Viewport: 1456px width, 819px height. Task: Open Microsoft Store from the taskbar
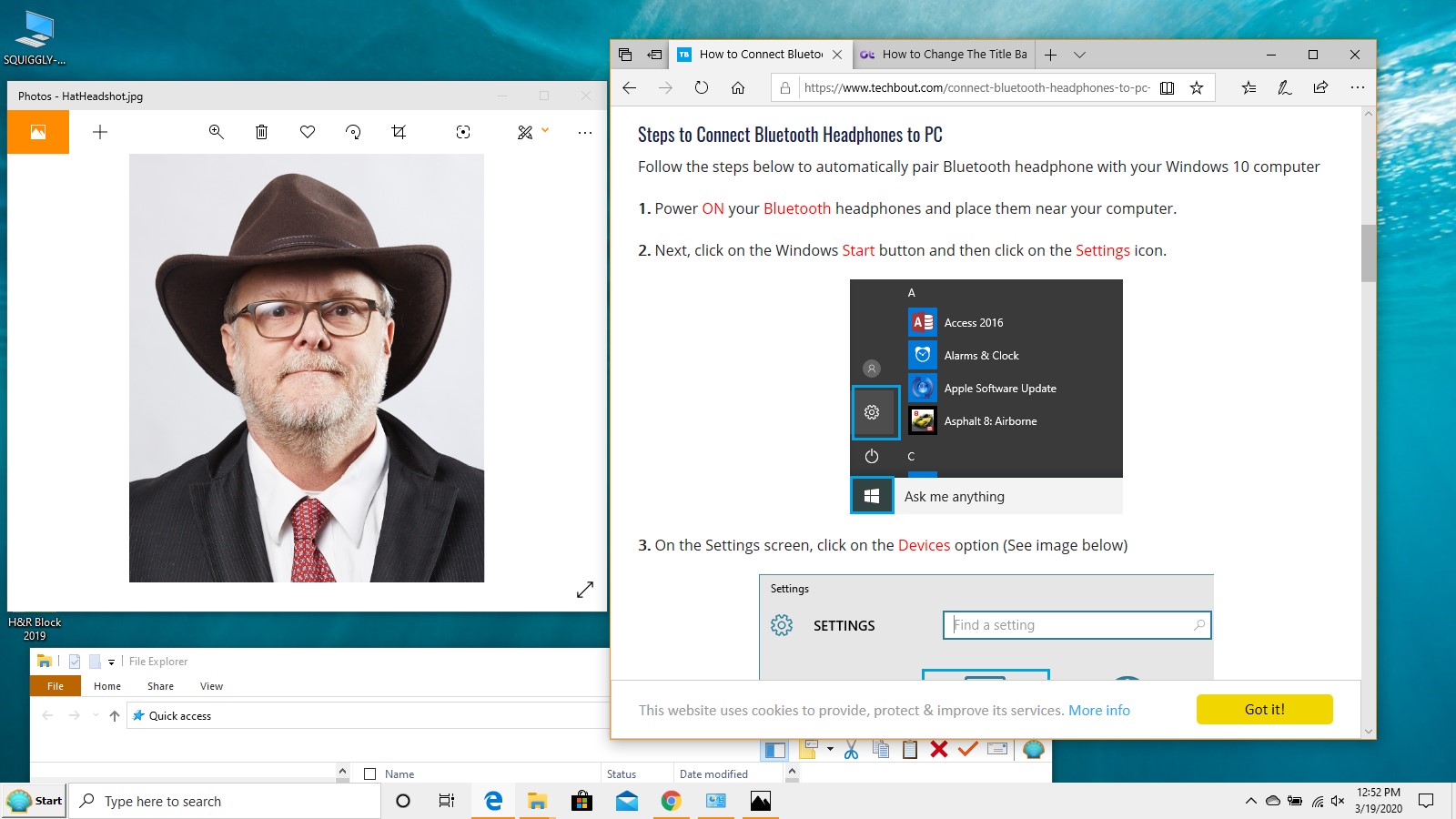point(581,801)
